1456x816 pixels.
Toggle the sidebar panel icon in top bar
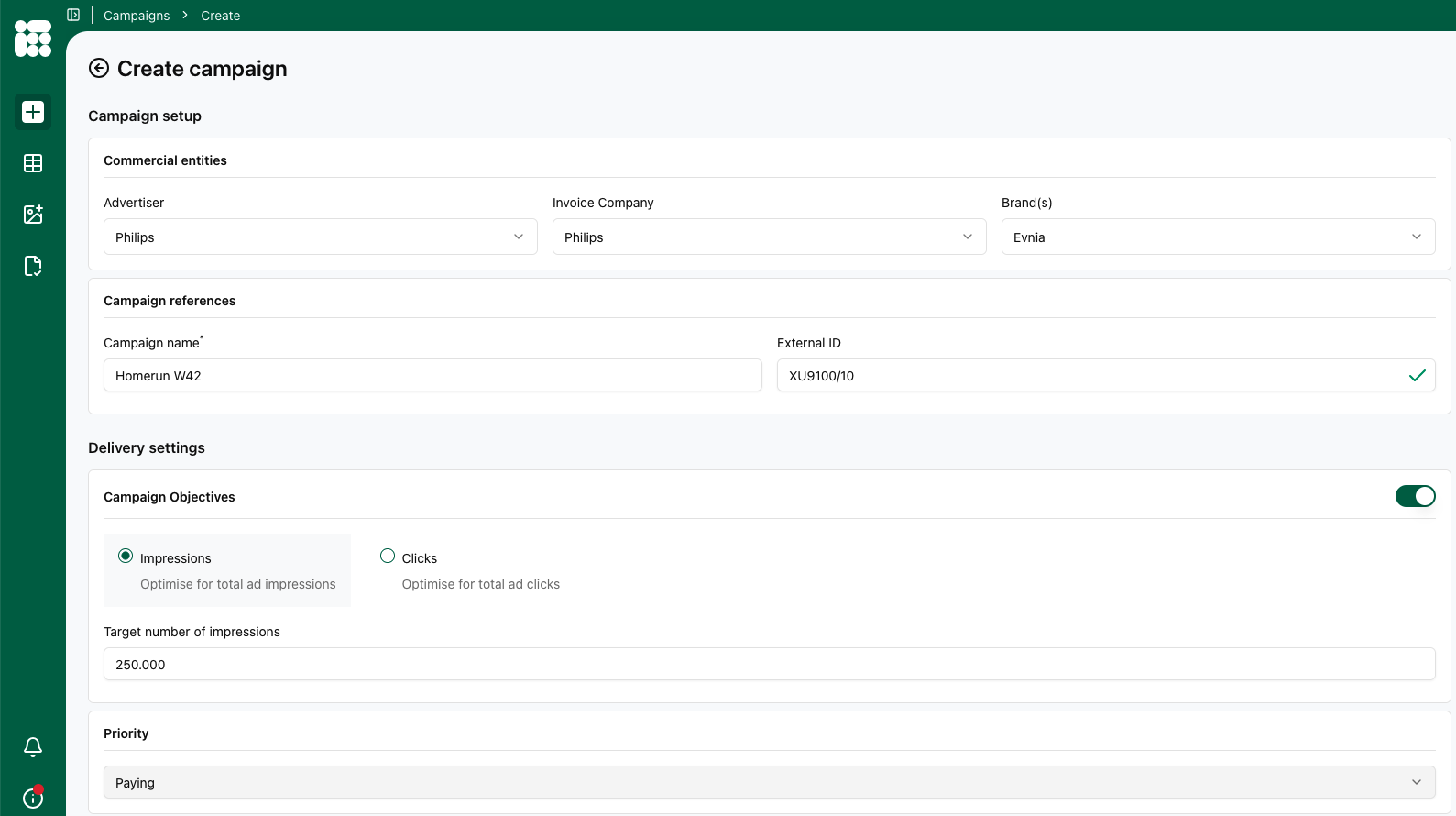(x=73, y=15)
